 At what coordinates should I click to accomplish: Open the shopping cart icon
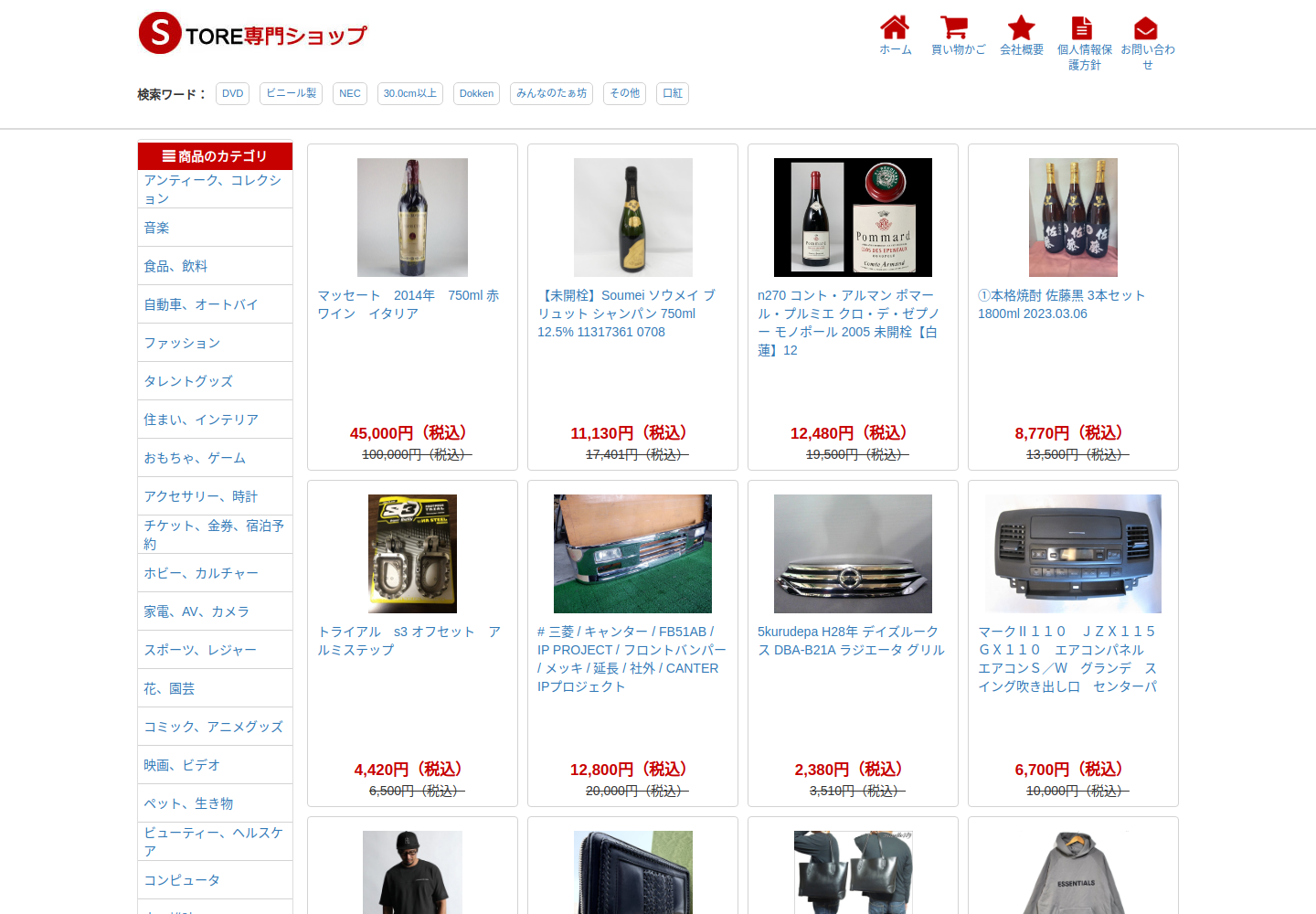pyautogui.click(x=954, y=27)
